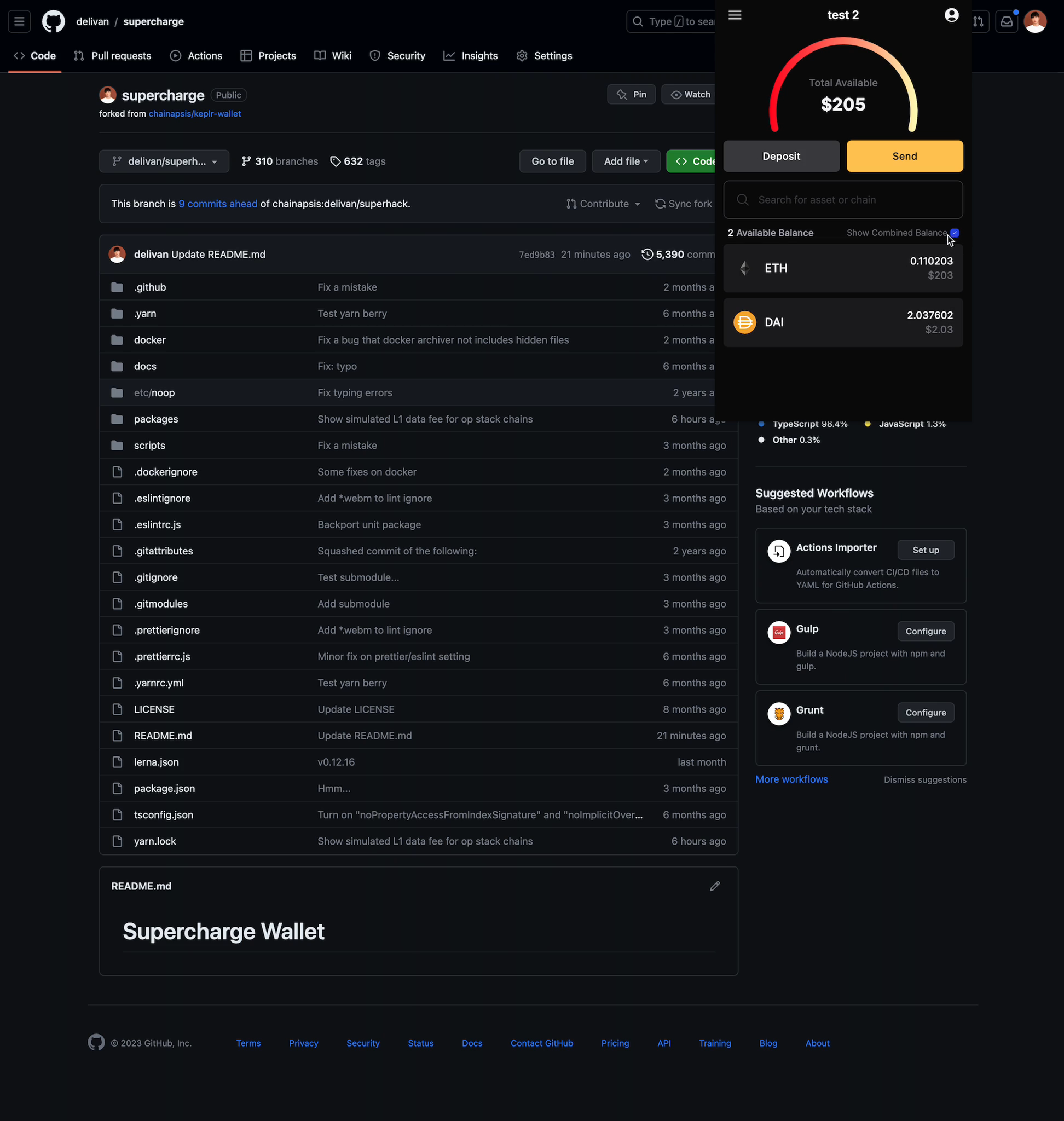
Task: Click delivan's avatar in latest commit row
Action: coord(118,254)
